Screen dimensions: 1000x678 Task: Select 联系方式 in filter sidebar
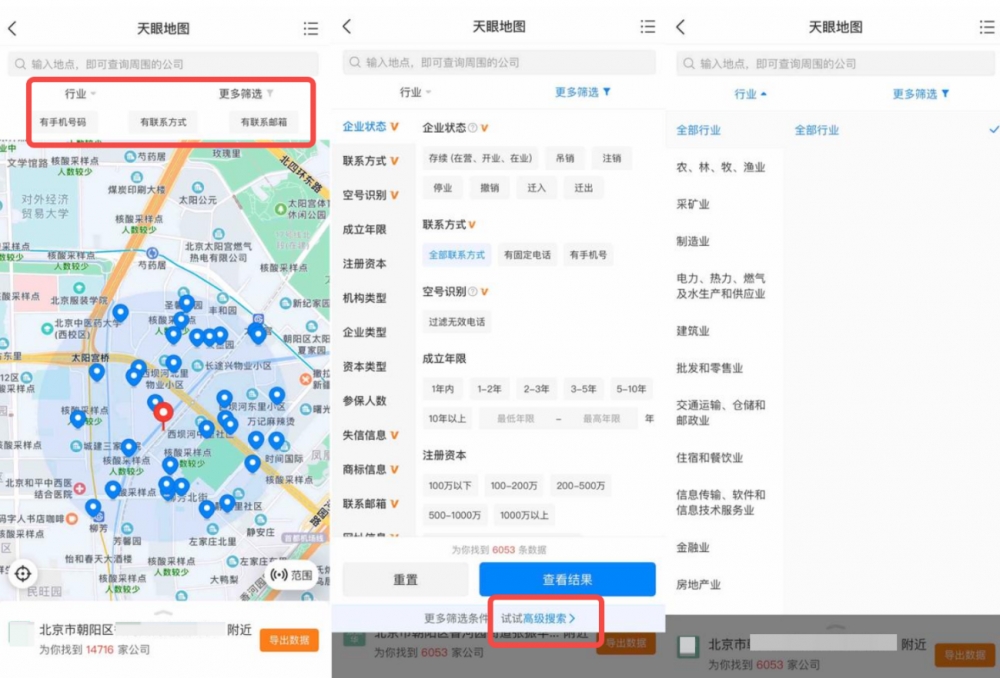point(371,161)
